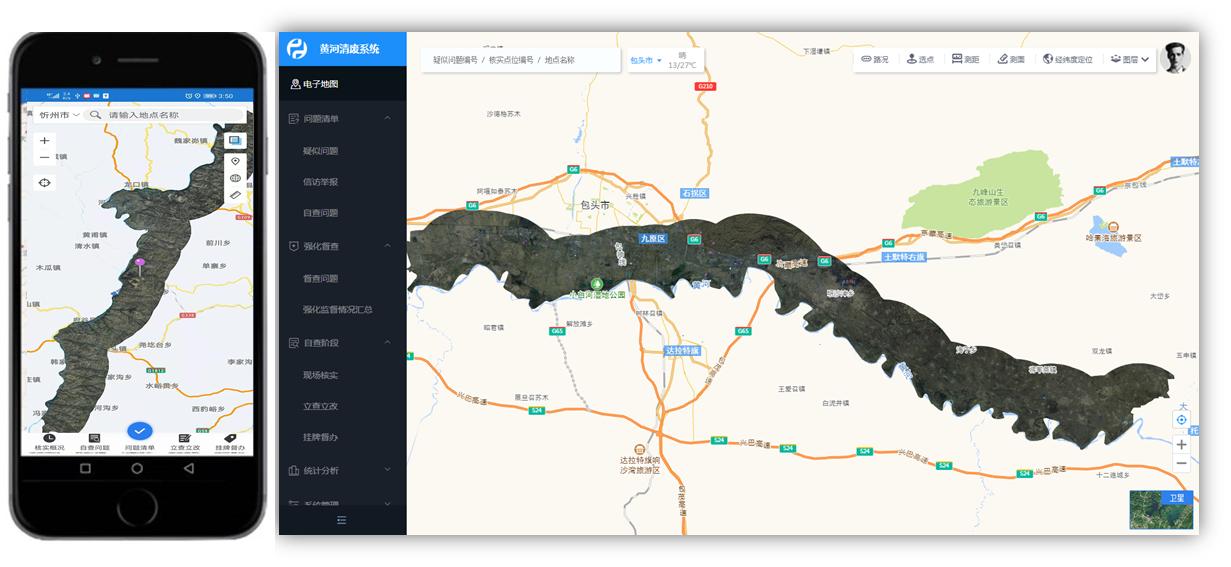Click the 路况 traffic tool
Image resolution: width=1231 pixels, height=567 pixels.
[x=875, y=59]
